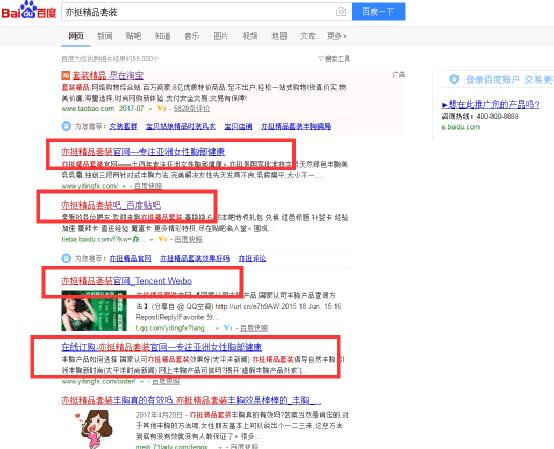Open 百度快照 for www.yitingfx.com/ result

(148, 186)
